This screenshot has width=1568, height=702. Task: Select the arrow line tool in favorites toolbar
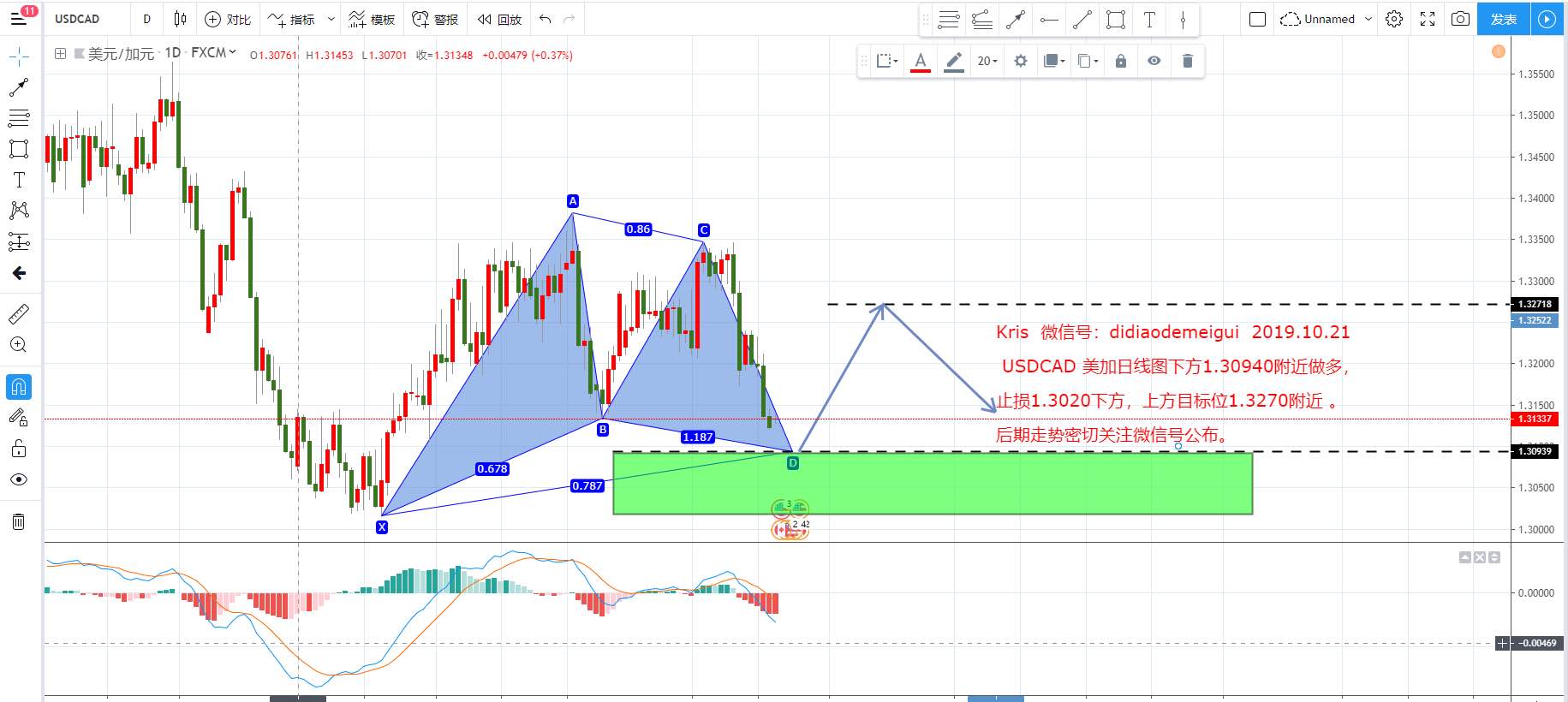[1016, 20]
